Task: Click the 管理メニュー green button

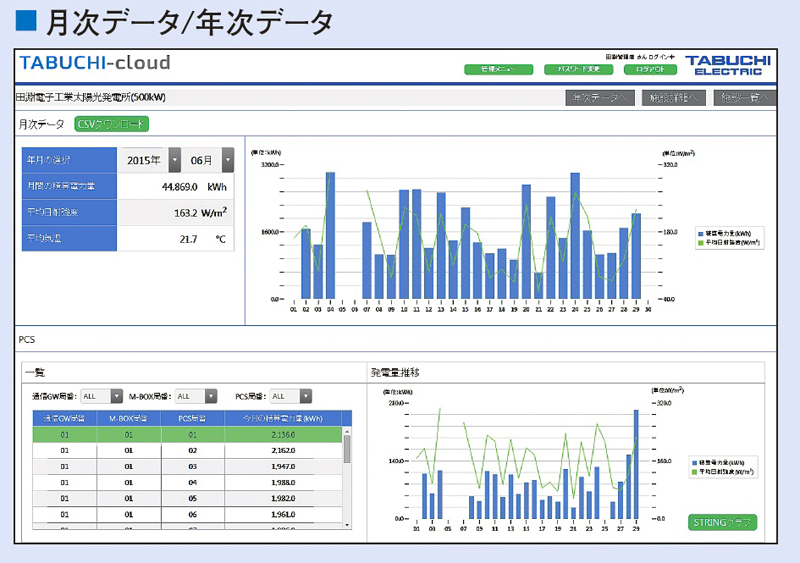Action: 498,69
